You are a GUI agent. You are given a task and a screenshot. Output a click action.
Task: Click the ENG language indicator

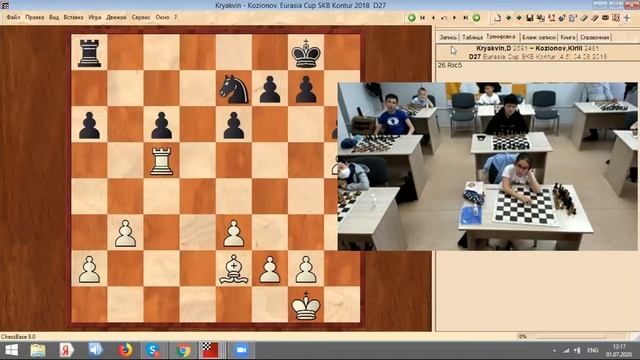point(593,350)
